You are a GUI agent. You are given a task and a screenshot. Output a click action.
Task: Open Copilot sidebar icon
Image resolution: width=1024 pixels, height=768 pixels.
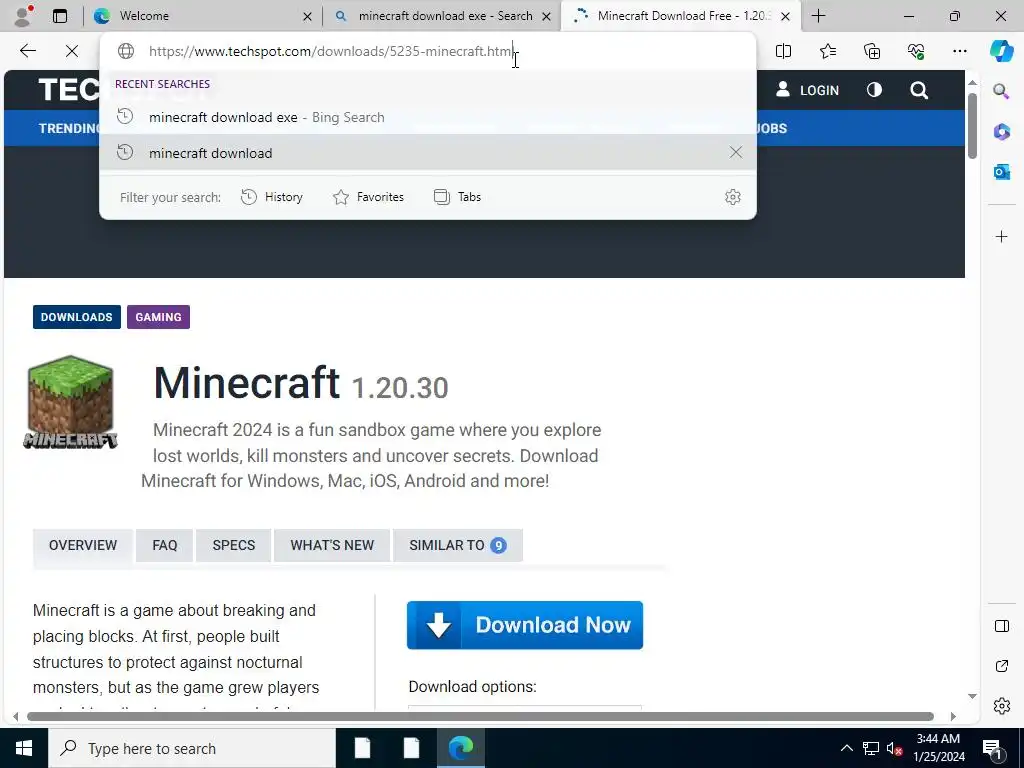[x=1001, y=51]
